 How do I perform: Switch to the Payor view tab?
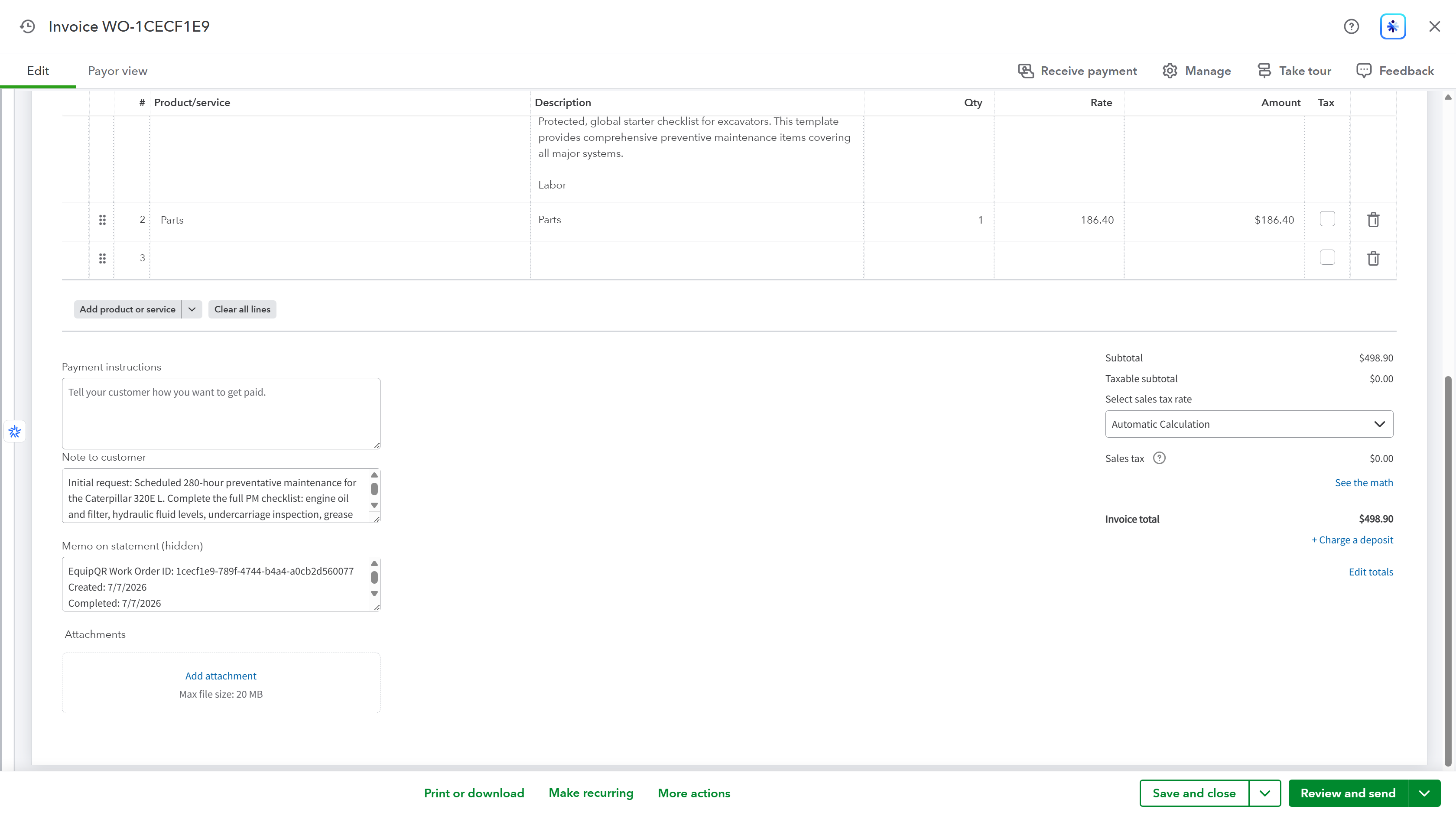click(x=117, y=71)
